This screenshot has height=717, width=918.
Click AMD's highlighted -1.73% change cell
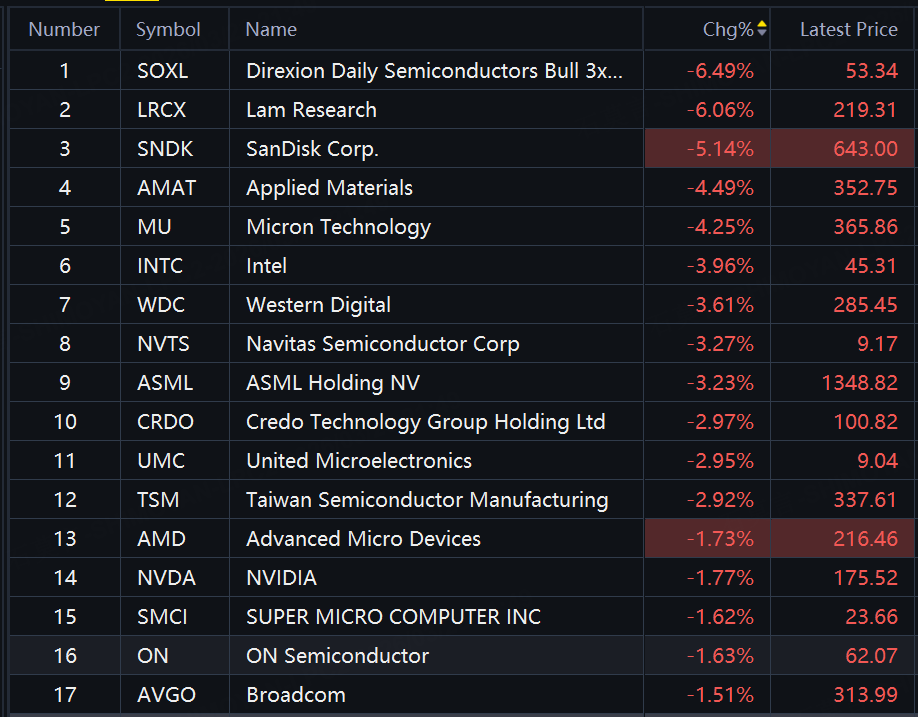tap(720, 539)
